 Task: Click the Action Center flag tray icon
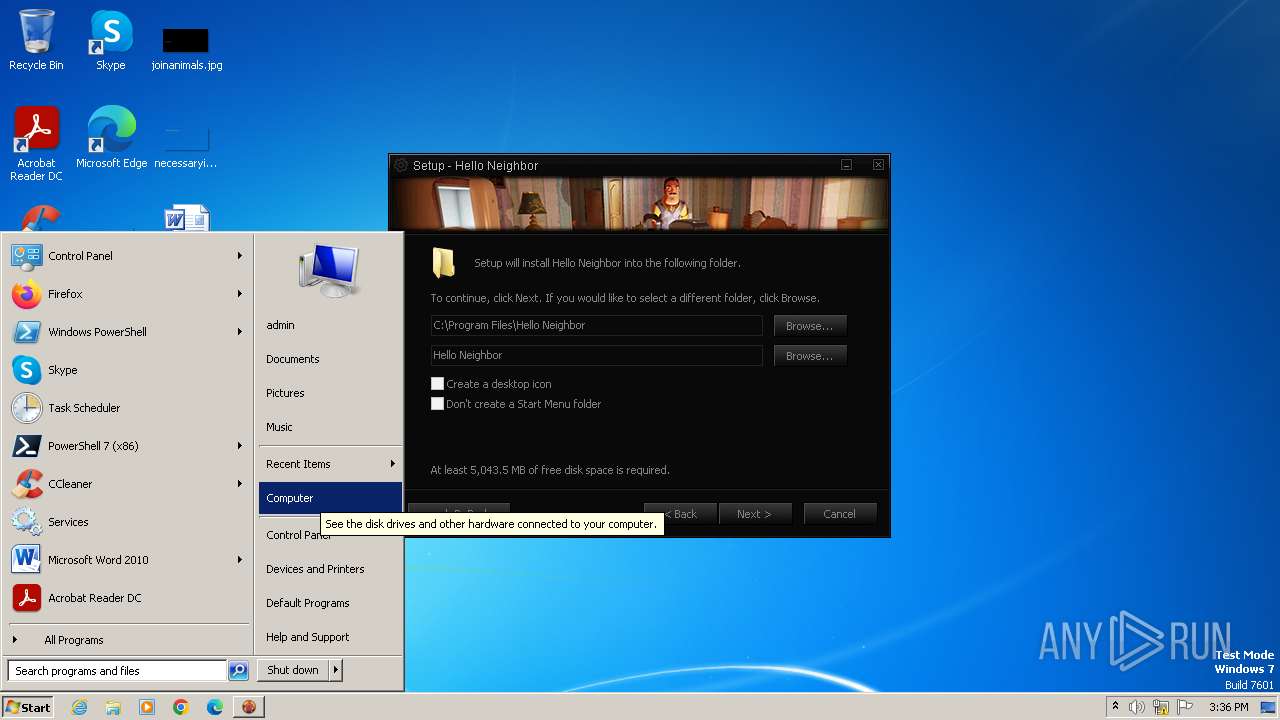[x=1185, y=707]
